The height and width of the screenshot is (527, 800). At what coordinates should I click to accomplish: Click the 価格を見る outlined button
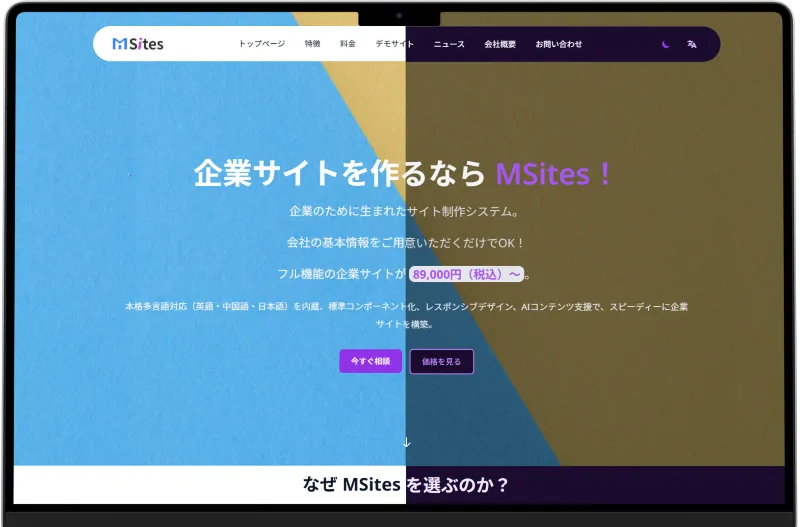[x=441, y=361]
